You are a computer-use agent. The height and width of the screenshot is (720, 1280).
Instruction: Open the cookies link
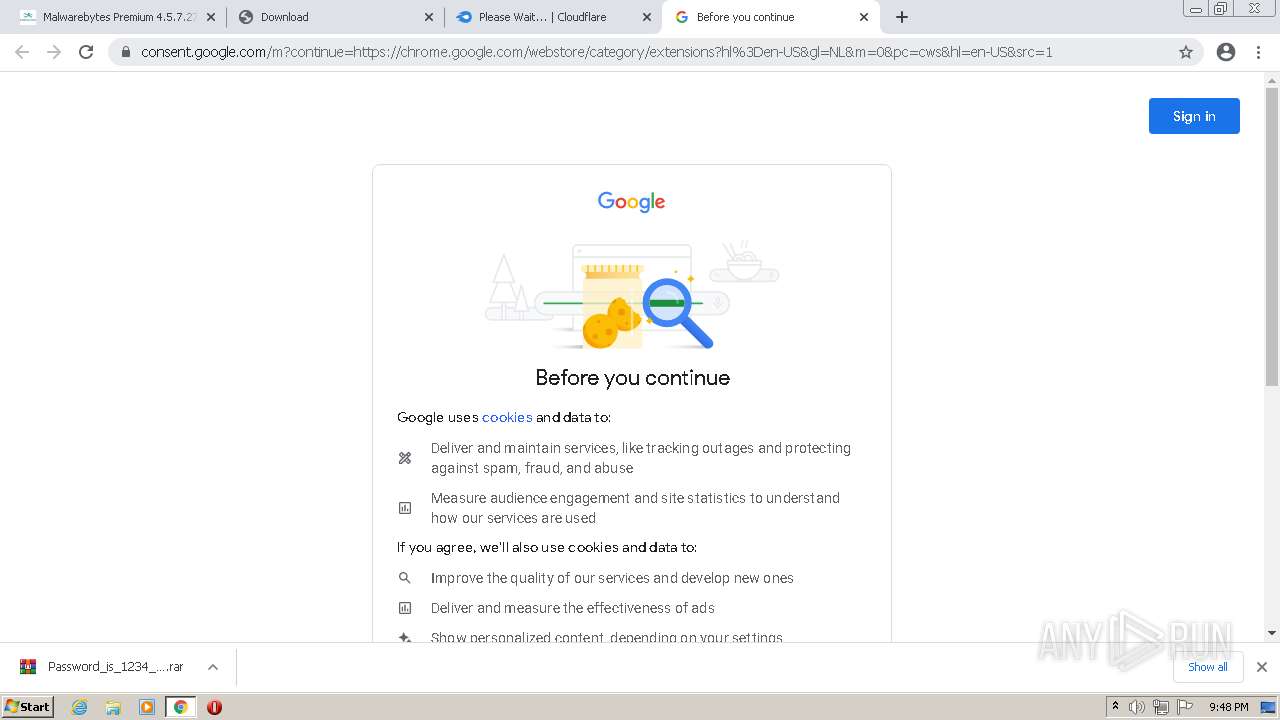pos(507,417)
